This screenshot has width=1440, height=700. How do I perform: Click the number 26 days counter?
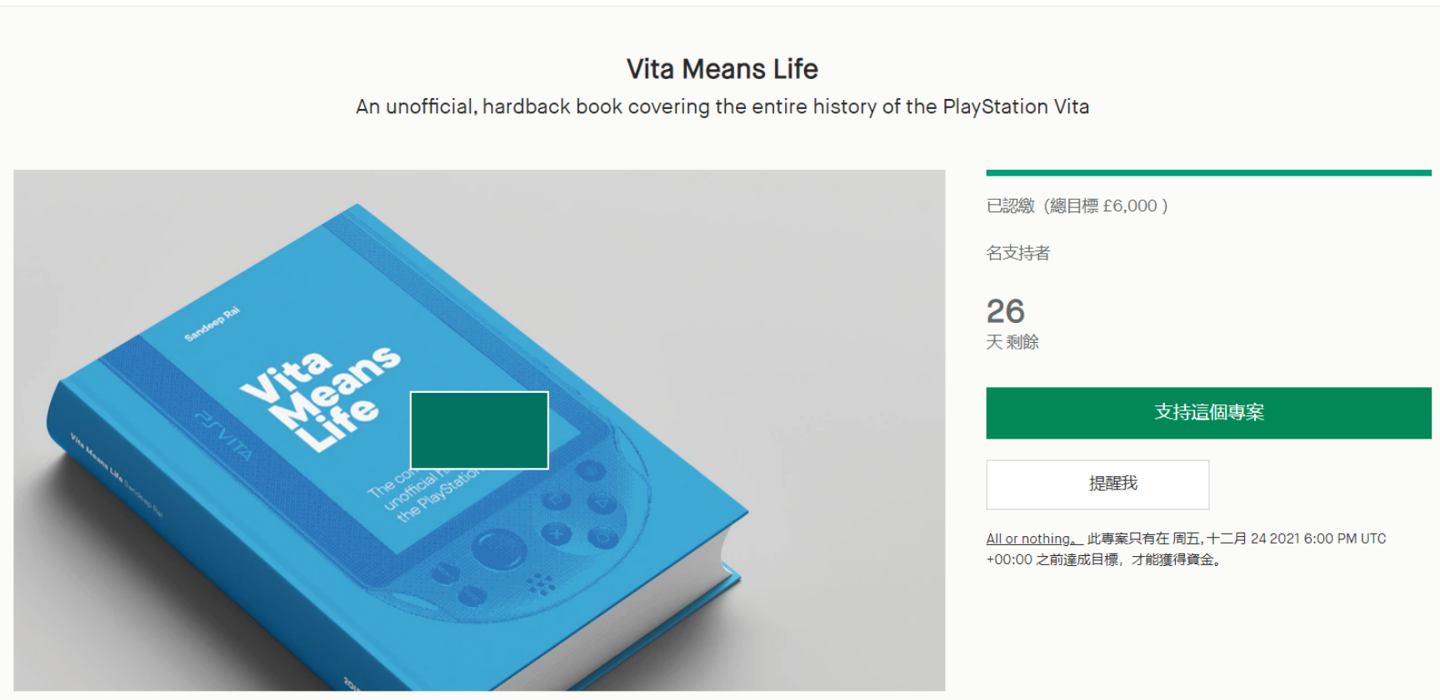point(1006,311)
